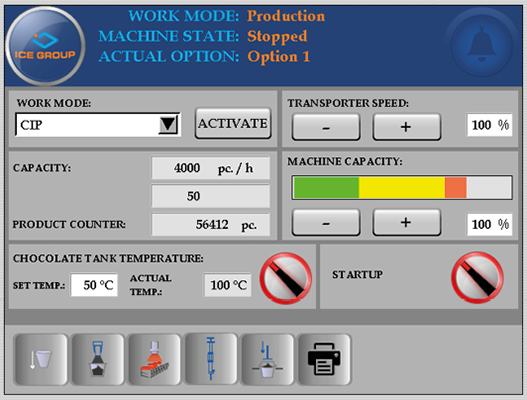Click the machine capacity colored bar
The width and height of the screenshot is (527, 400).
[402, 188]
